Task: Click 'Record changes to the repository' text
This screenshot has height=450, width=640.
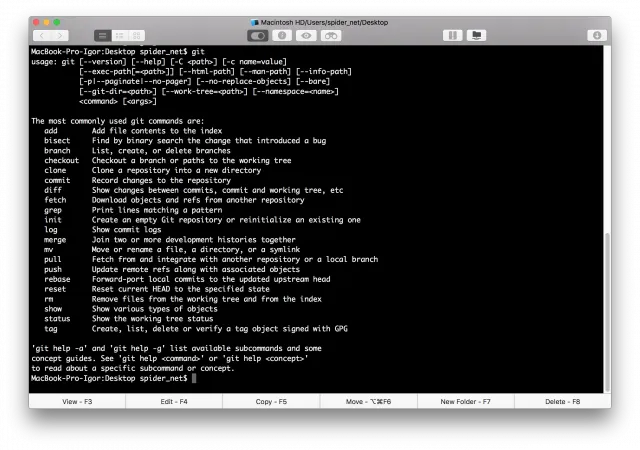Action: [161, 180]
